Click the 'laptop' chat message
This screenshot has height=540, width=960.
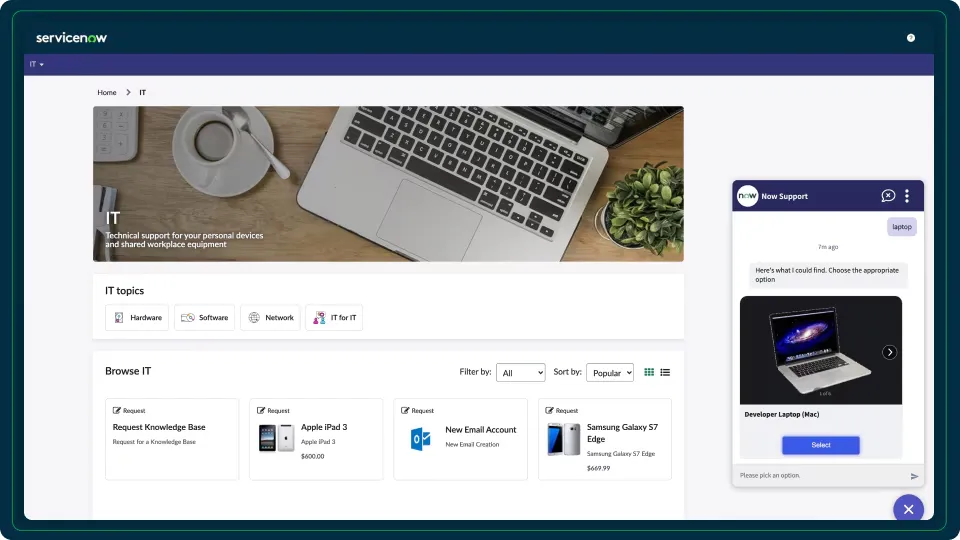pyautogui.click(x=902, y=227)
